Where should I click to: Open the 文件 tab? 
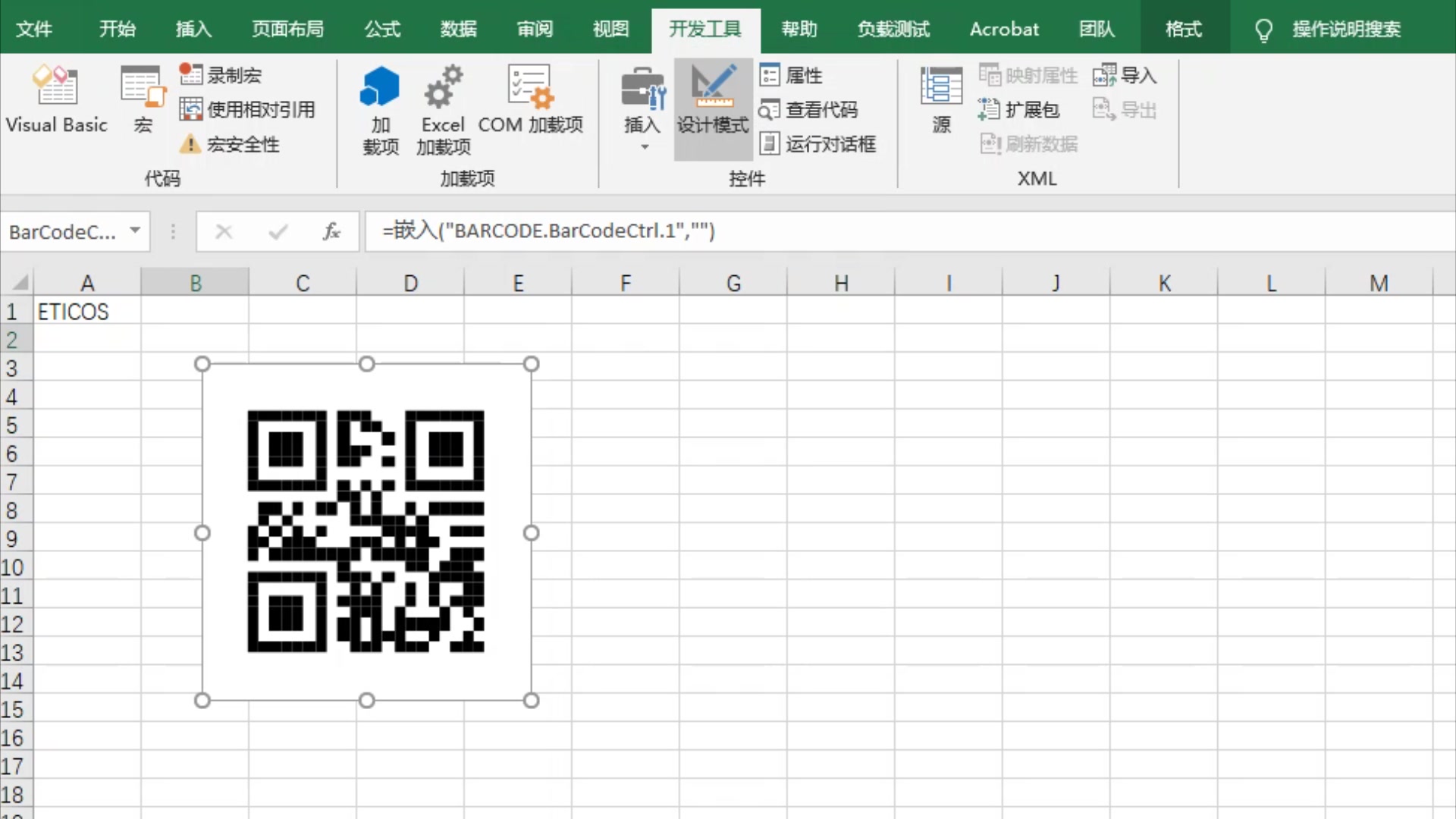coord(34,29)
